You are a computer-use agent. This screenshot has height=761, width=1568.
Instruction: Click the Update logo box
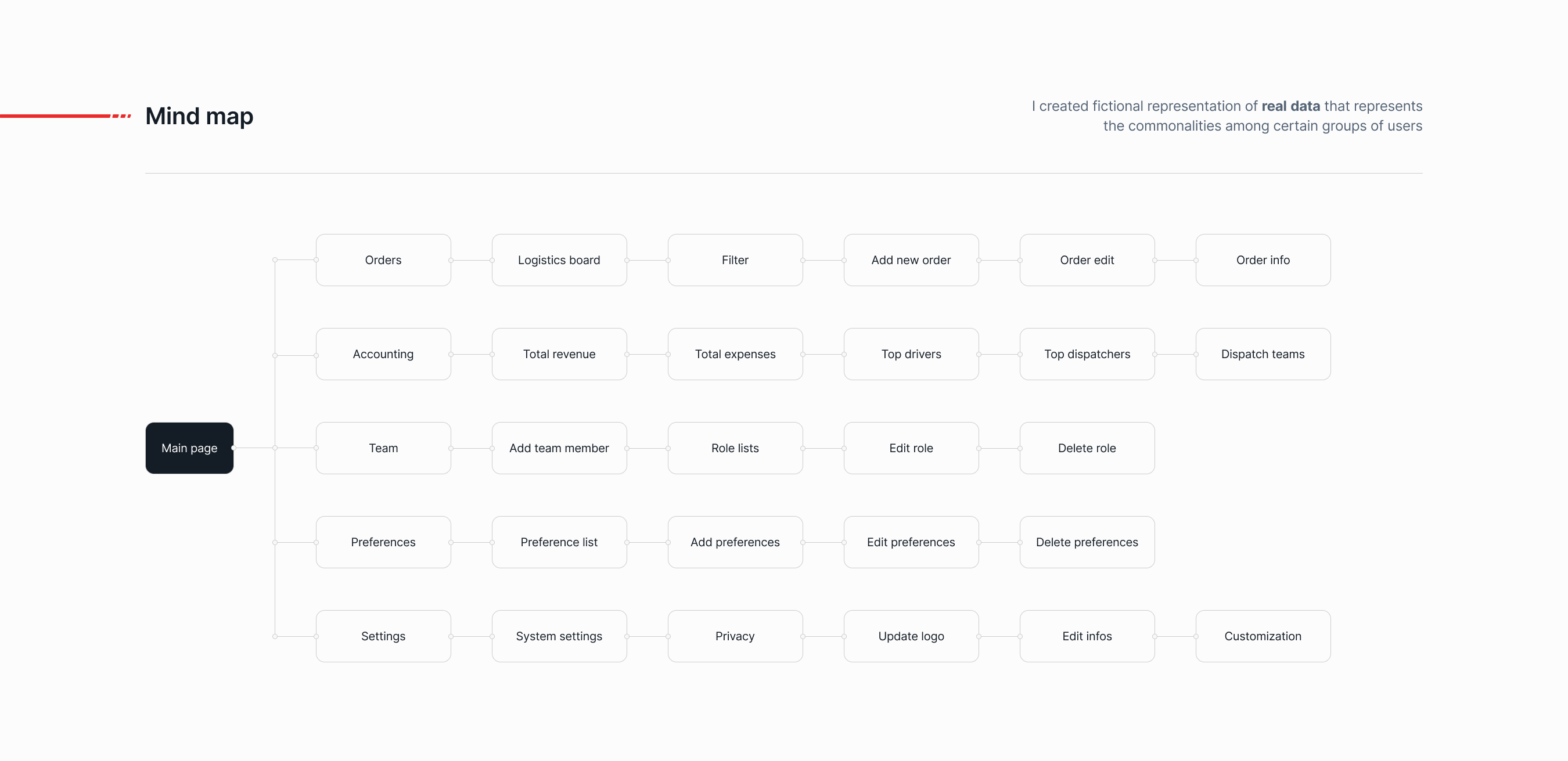click(911, 636)
